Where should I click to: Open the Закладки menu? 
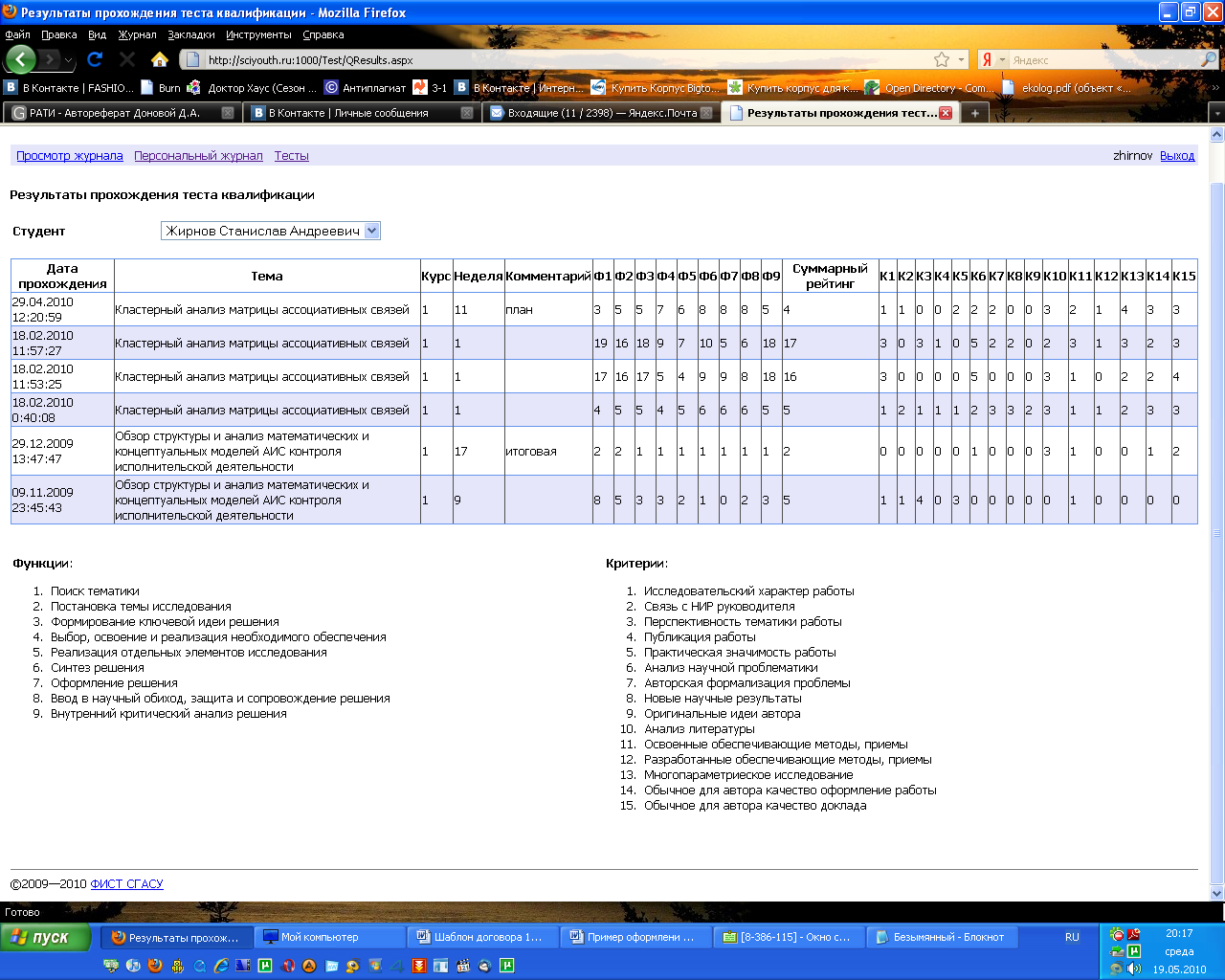[191, 34]
